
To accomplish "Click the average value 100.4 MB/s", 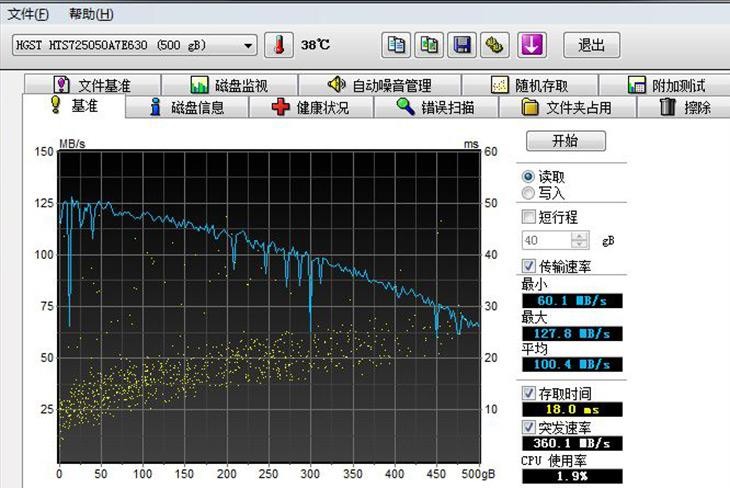I will coord(572,364).
